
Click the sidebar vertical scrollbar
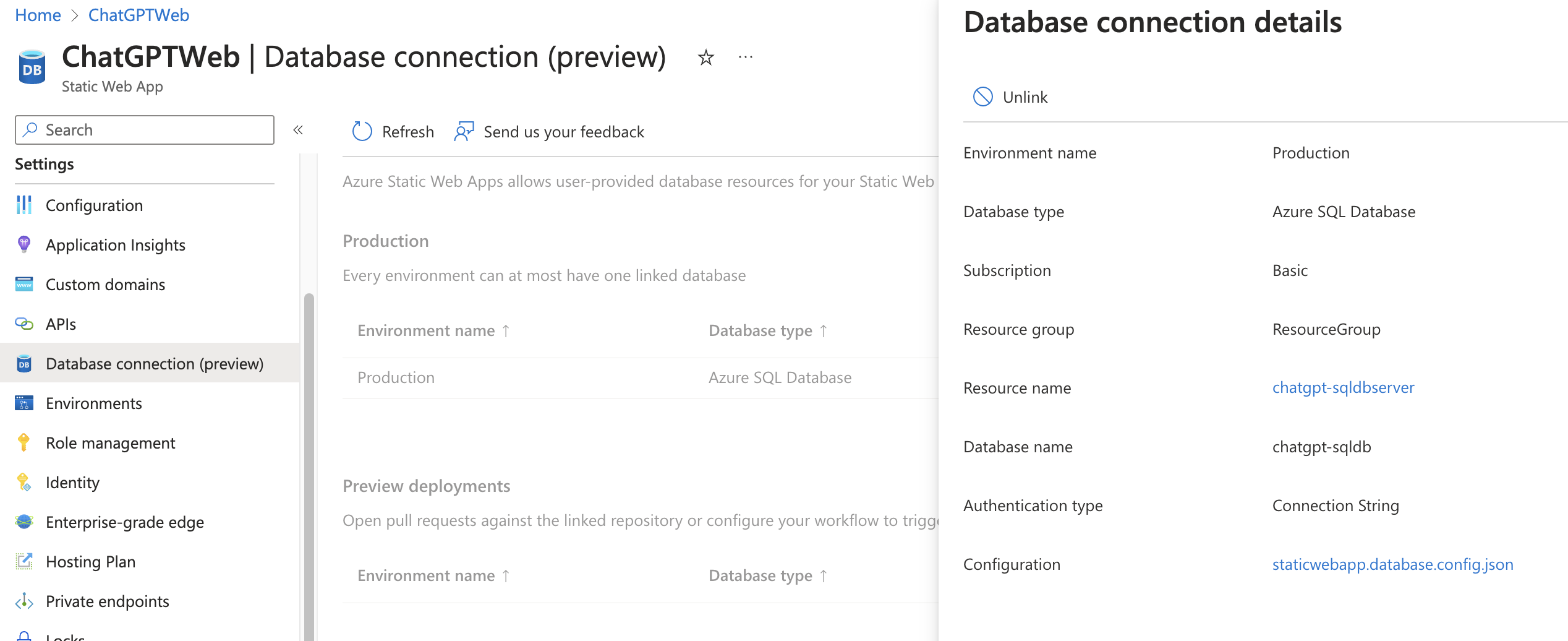tap(309, 467)
